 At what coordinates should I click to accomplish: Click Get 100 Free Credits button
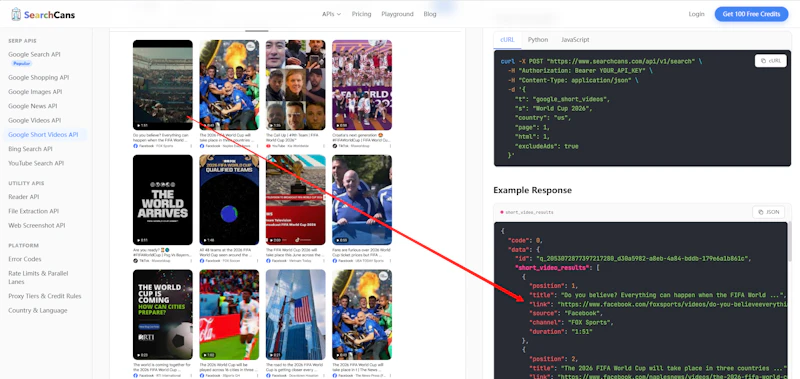[x=751, y=14]
